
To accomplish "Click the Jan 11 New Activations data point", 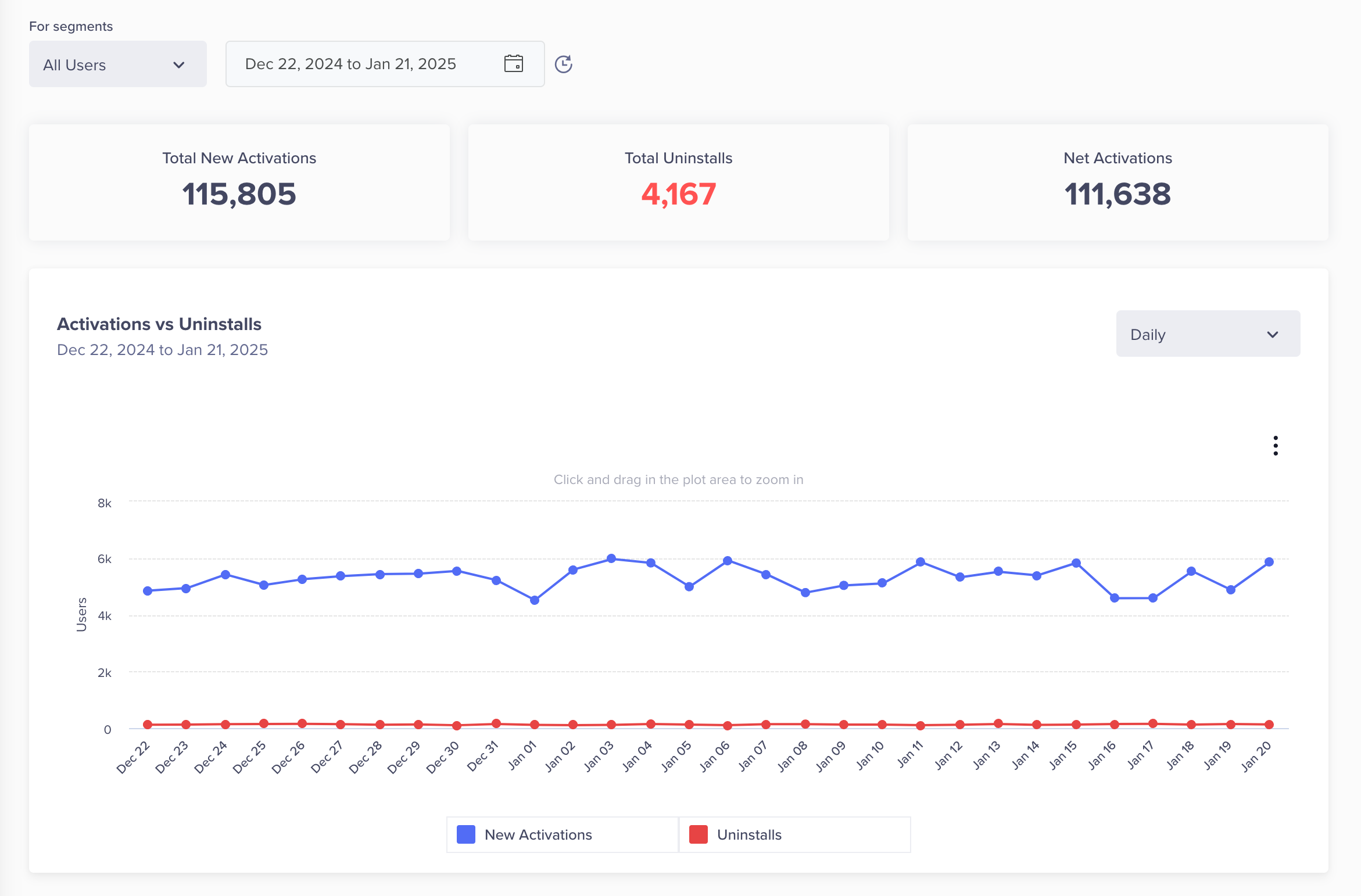I will (921, 562).
